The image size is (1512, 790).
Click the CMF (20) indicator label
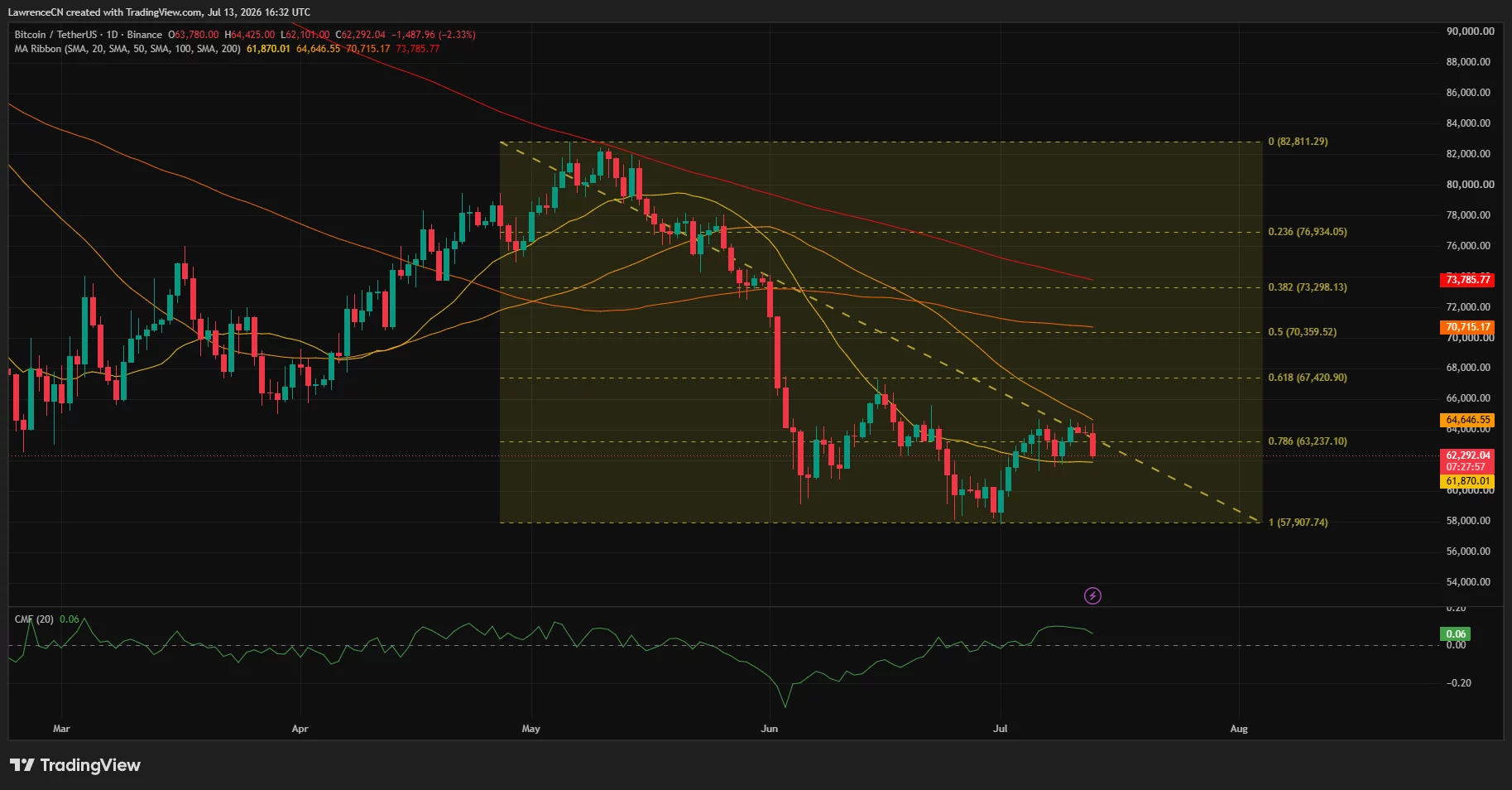click(x=34, y=619)
